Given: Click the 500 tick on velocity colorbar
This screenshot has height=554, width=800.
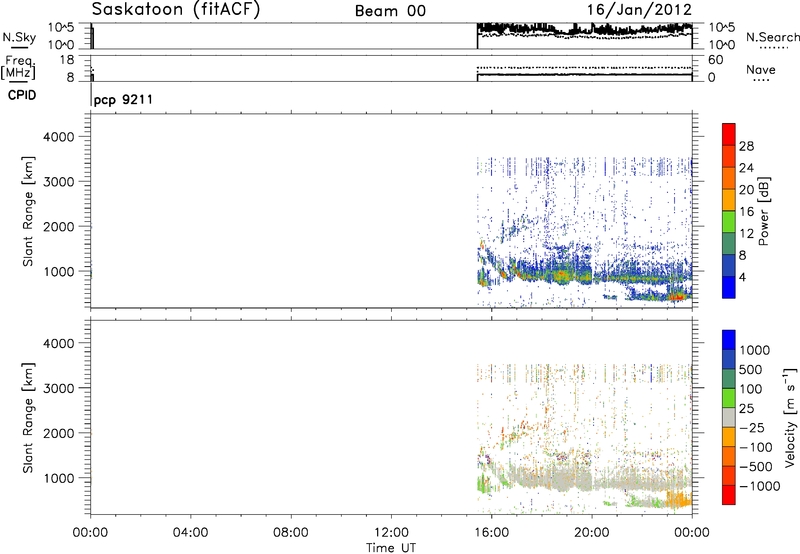Looking at the screenshot, I should click(750, 369).
